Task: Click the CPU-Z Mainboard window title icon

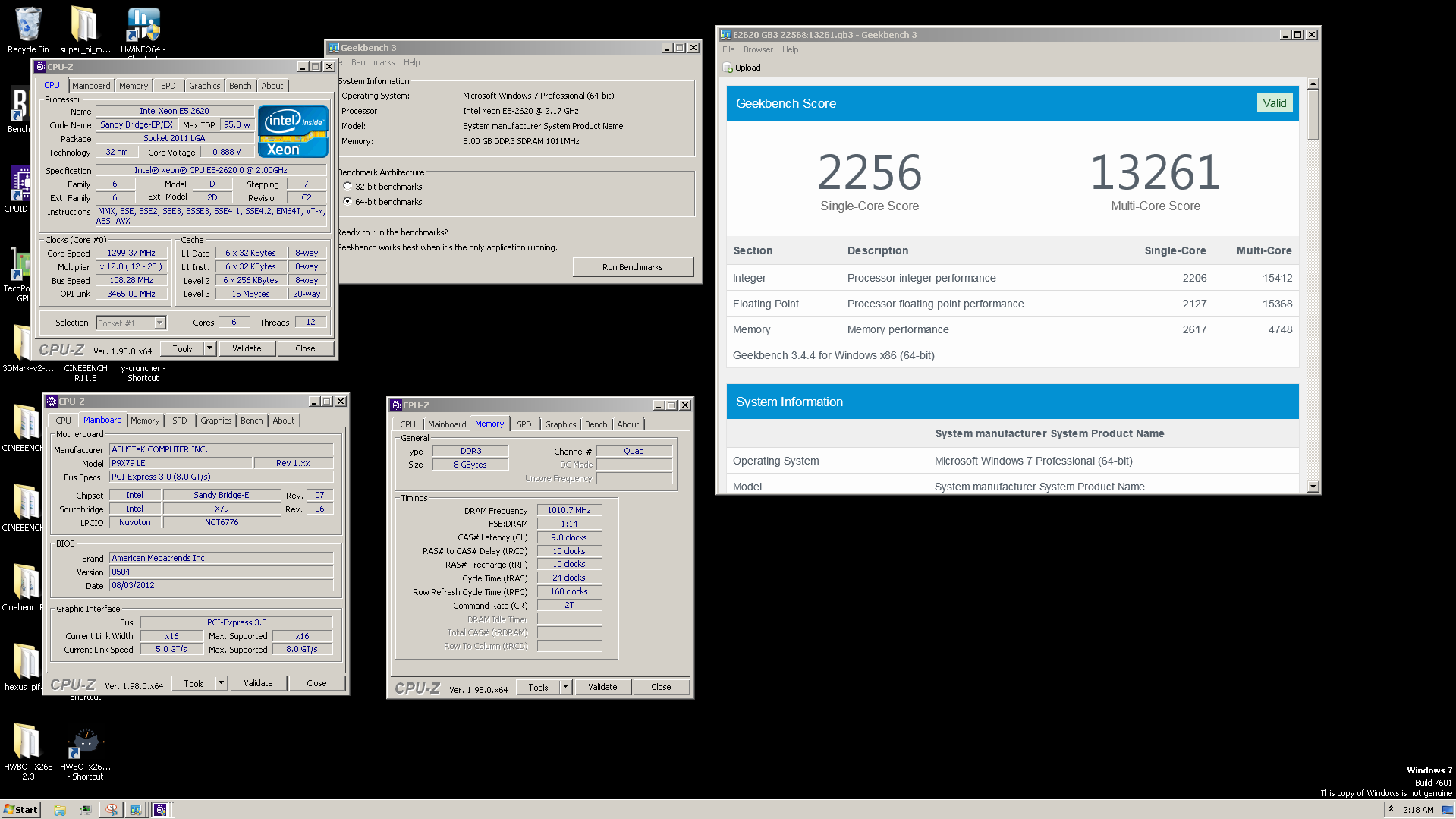Action: click(x=52, y=402)
